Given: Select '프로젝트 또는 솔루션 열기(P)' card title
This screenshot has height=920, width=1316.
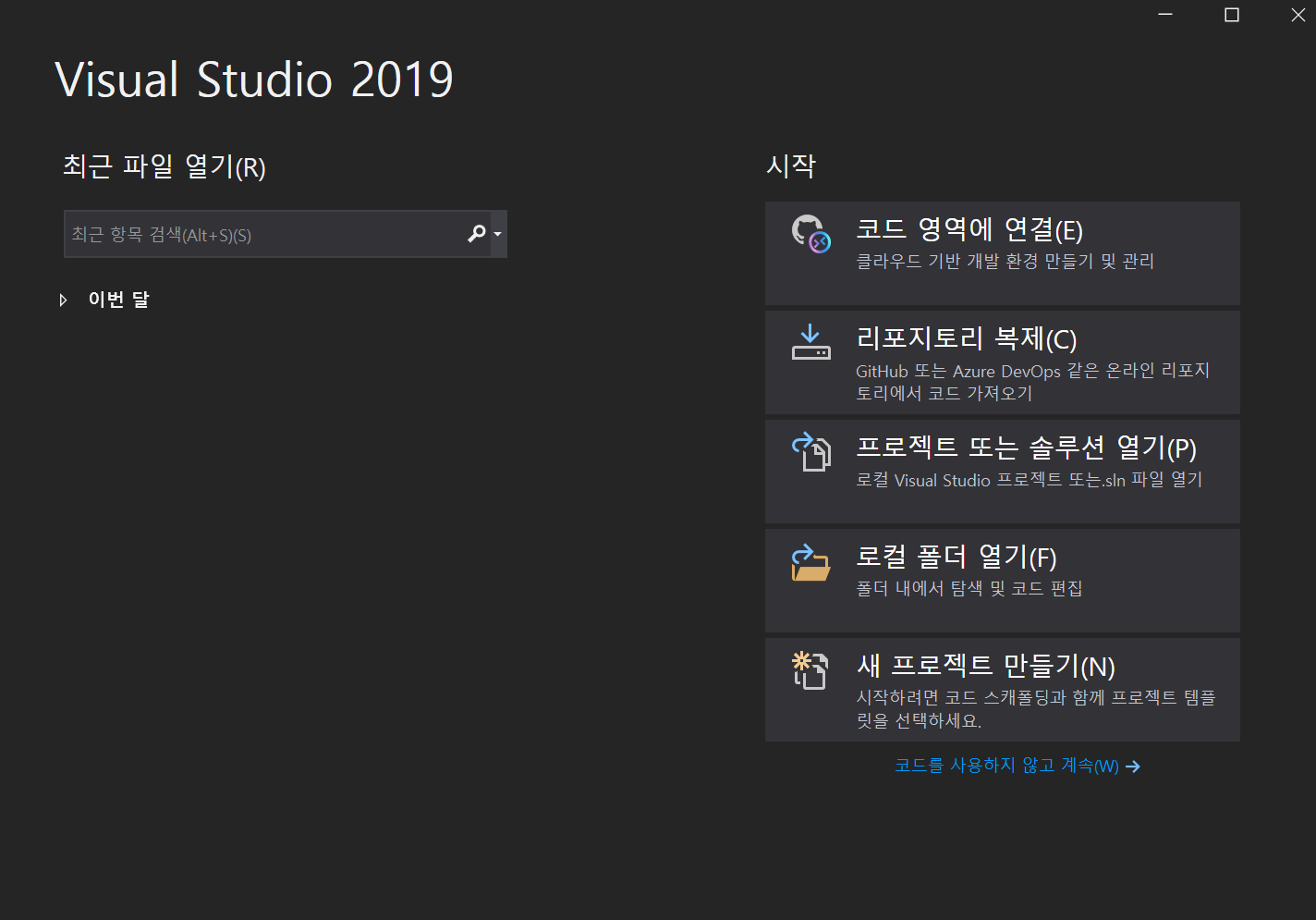Looking at the screenshot, I should click(x=1026, y=448).
